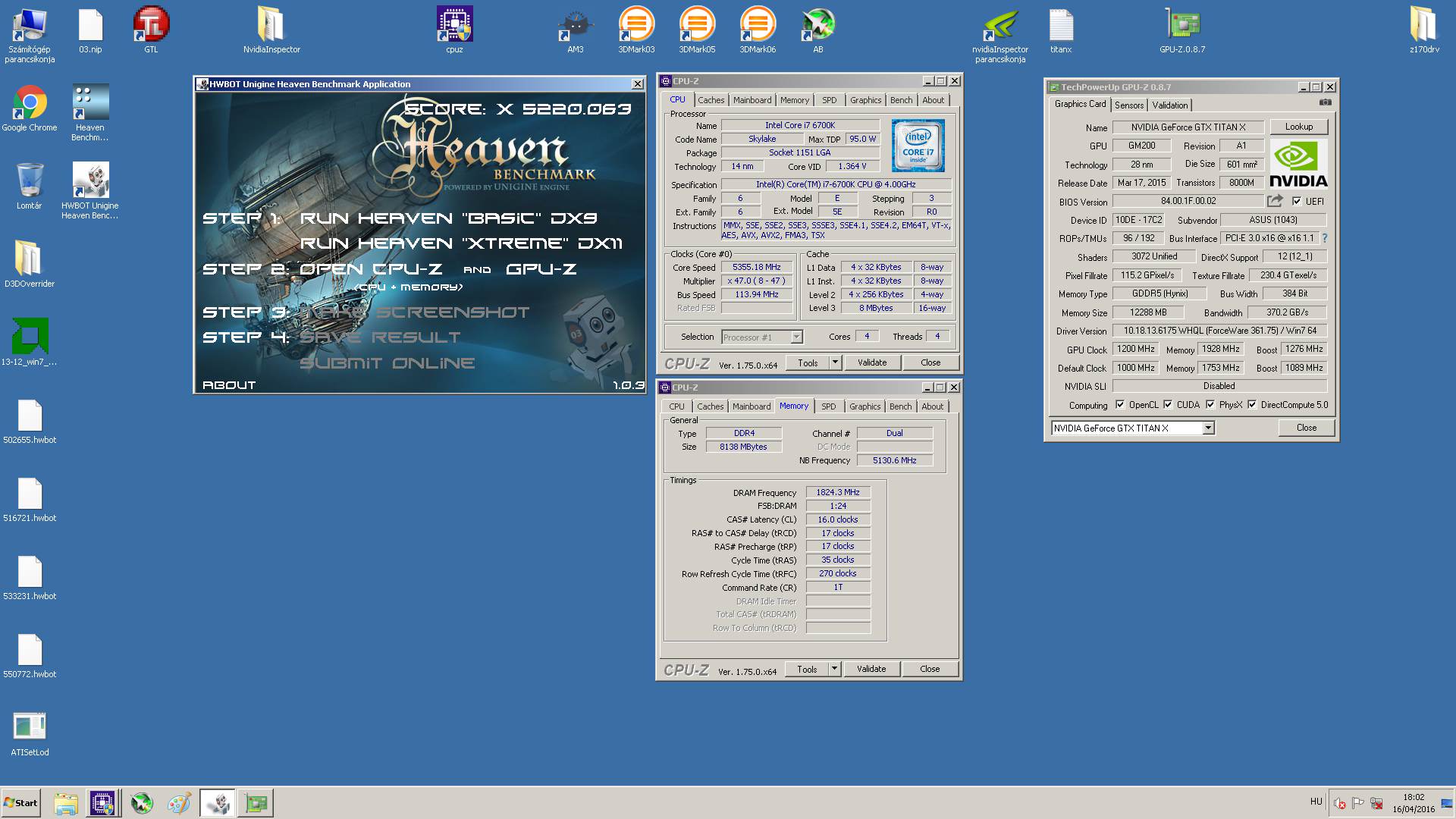The image size is (1456, 819).
Task: Click the GPU-Z screenshot camera icon
Action: [1325, 102]
